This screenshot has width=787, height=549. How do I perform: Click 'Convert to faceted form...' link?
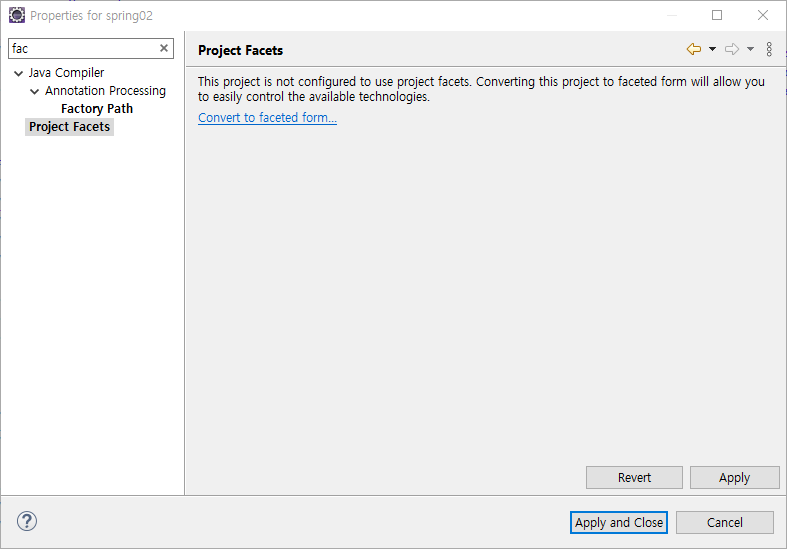coord(268,117)
